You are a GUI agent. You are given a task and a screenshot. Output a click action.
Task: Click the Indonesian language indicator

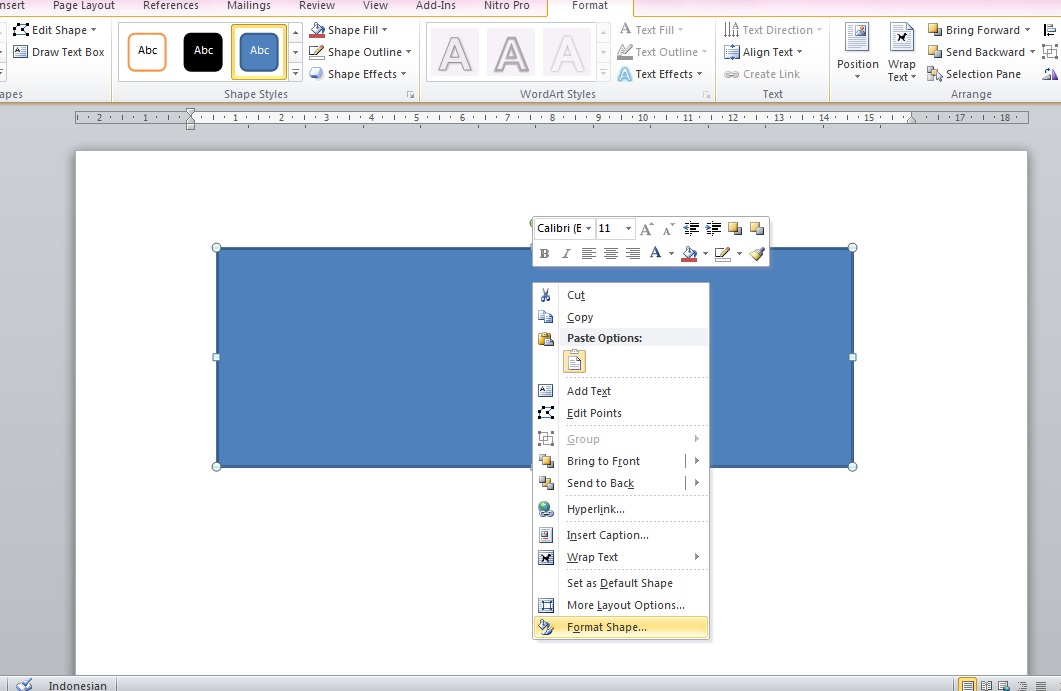coord(76,685)
